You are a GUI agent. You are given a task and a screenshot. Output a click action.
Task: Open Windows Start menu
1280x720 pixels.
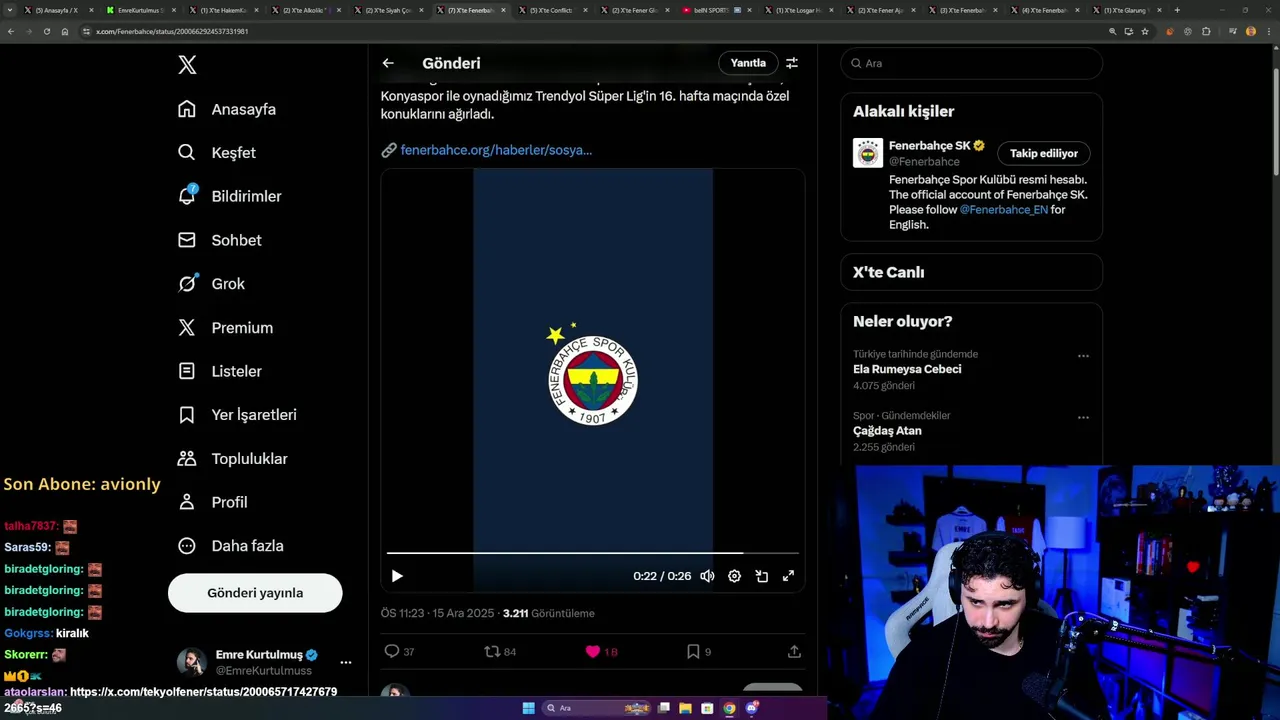pos(528,708)
